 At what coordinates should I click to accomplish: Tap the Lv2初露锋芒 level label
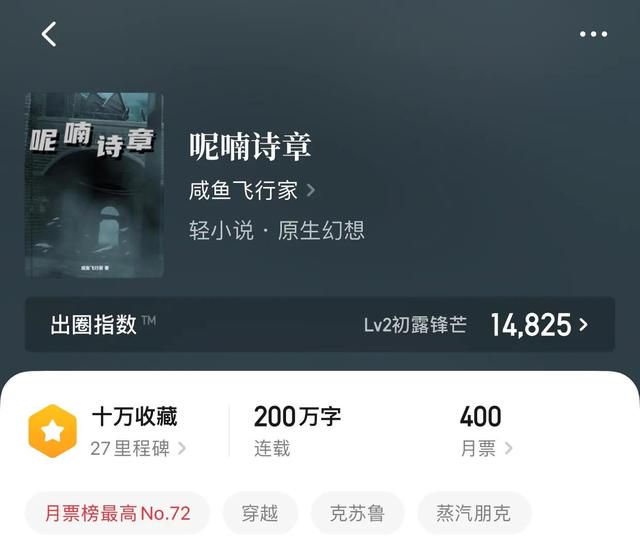[415, 325]
